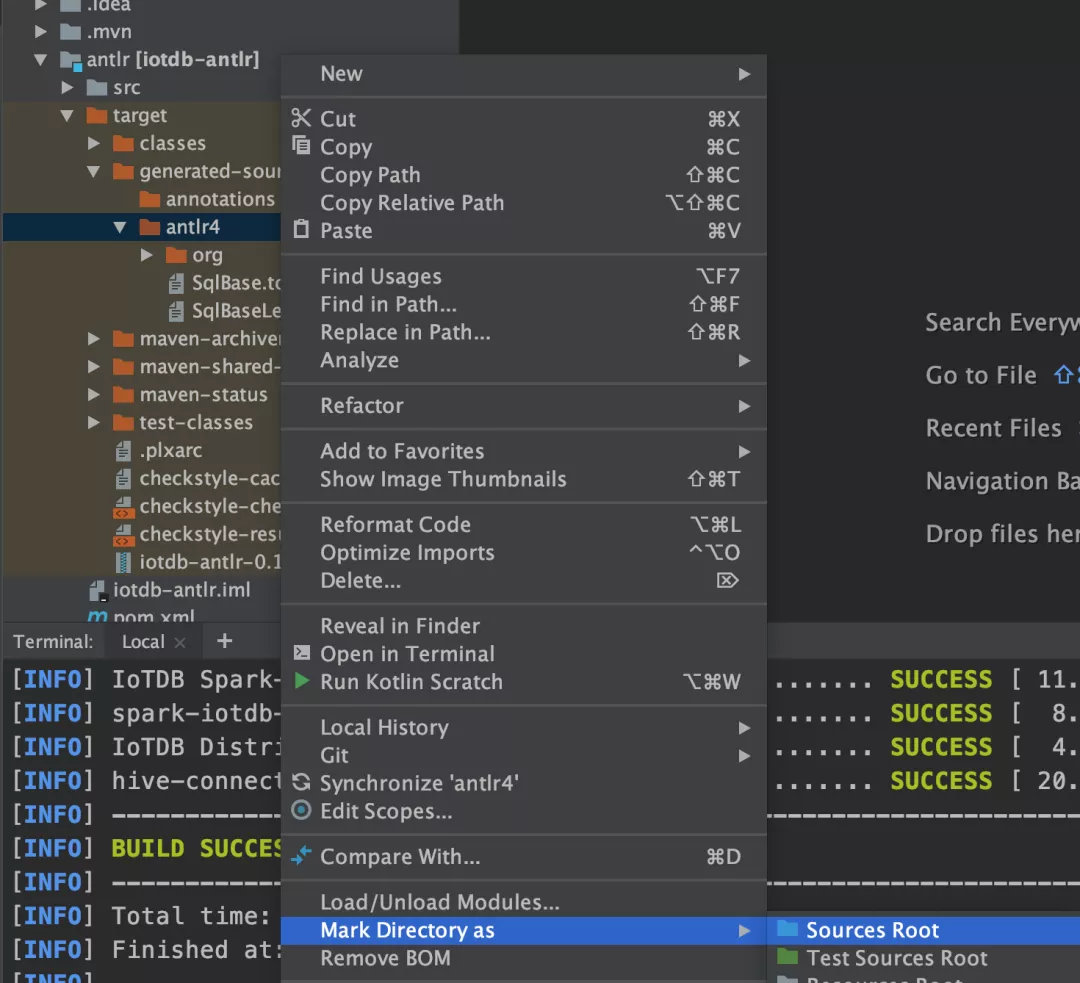Image resolution: width=1080 pixels, height=983 pixels.
Task: Click the Compare With diff arrows icon
Action: [300, 857]
